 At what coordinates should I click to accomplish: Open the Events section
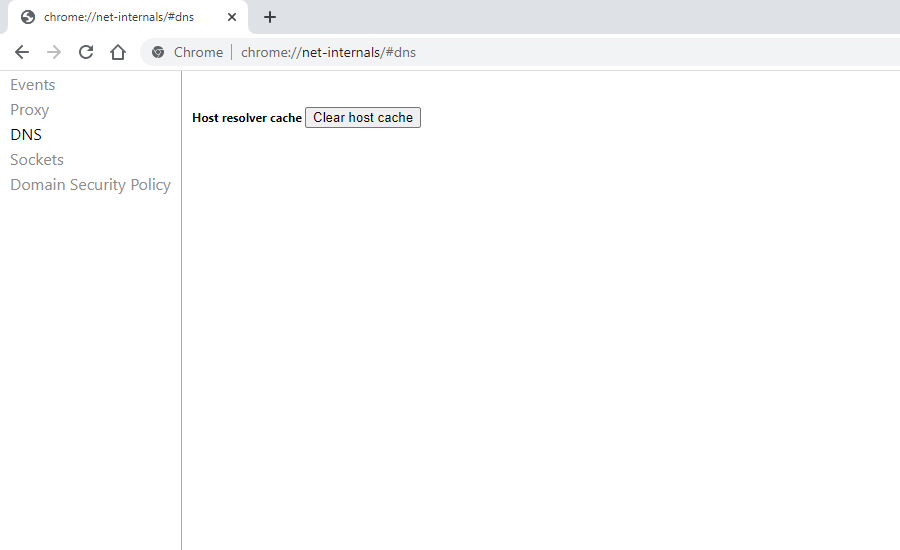pyautogui.click(x=33, y=85)
